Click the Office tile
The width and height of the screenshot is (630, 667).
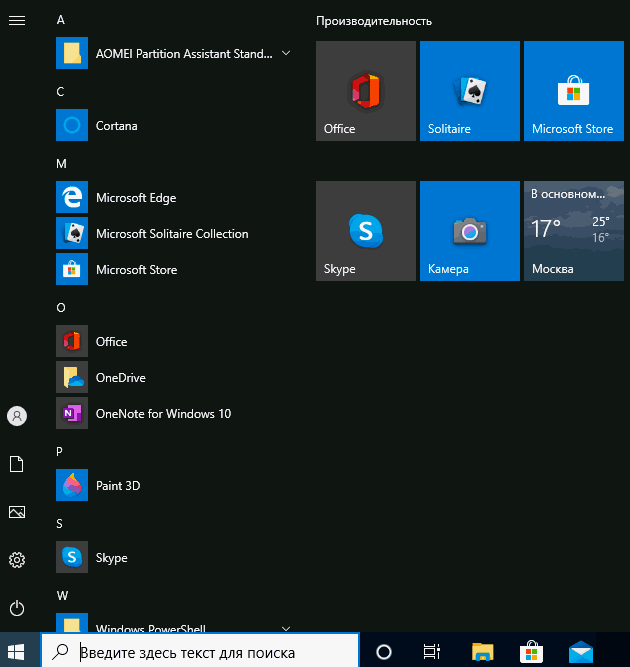coord(366,91)
